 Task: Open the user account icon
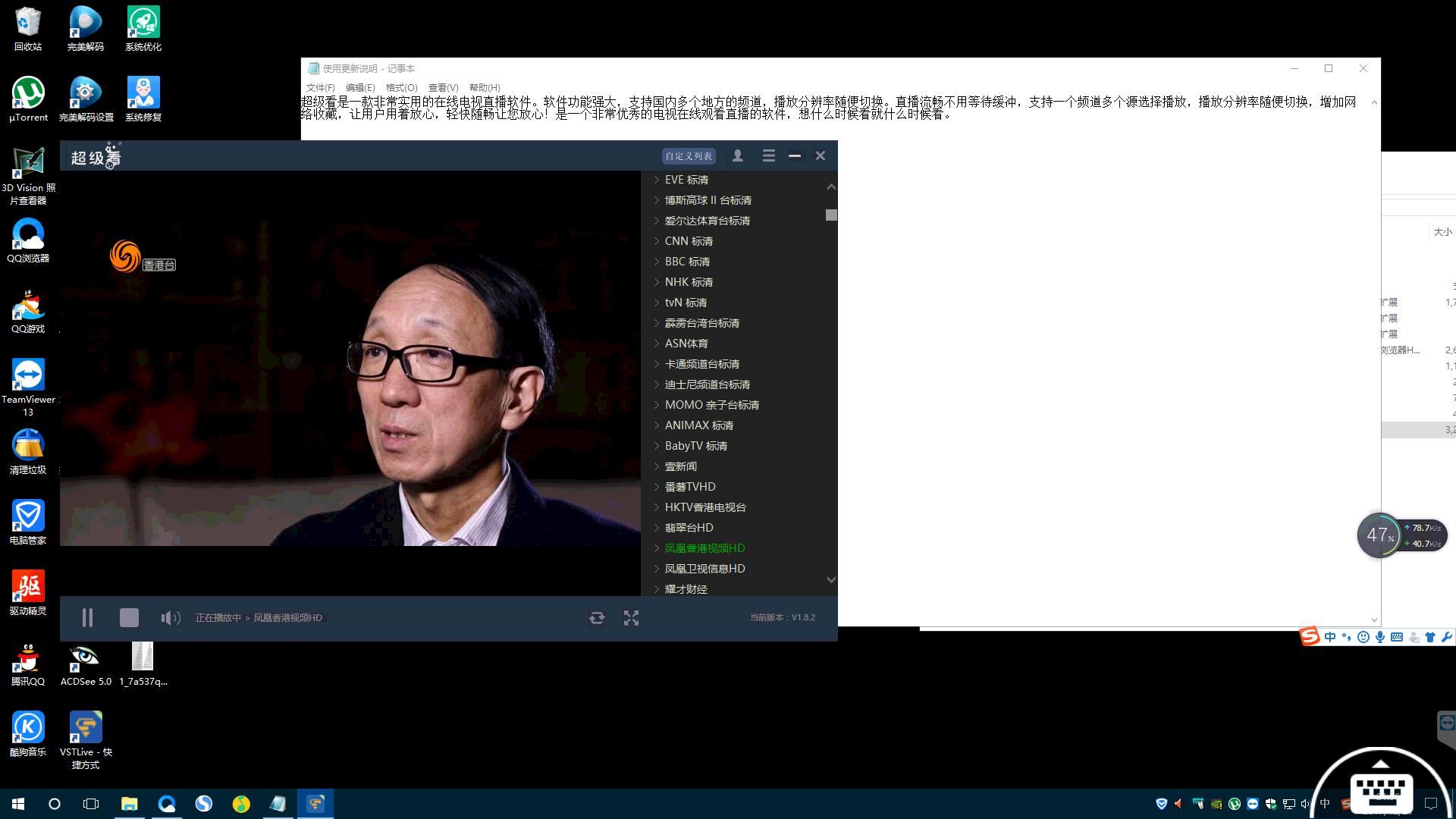(737, 156)
